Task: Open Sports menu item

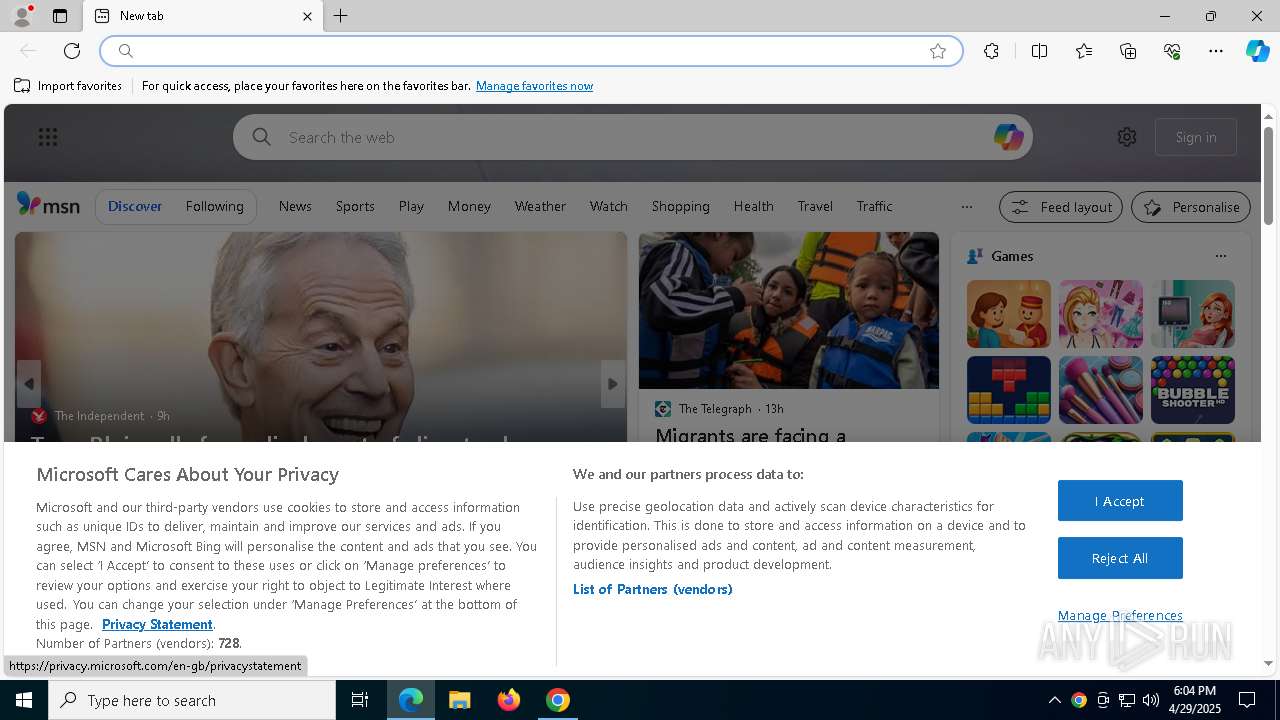Action: click(x=355, y=206)
